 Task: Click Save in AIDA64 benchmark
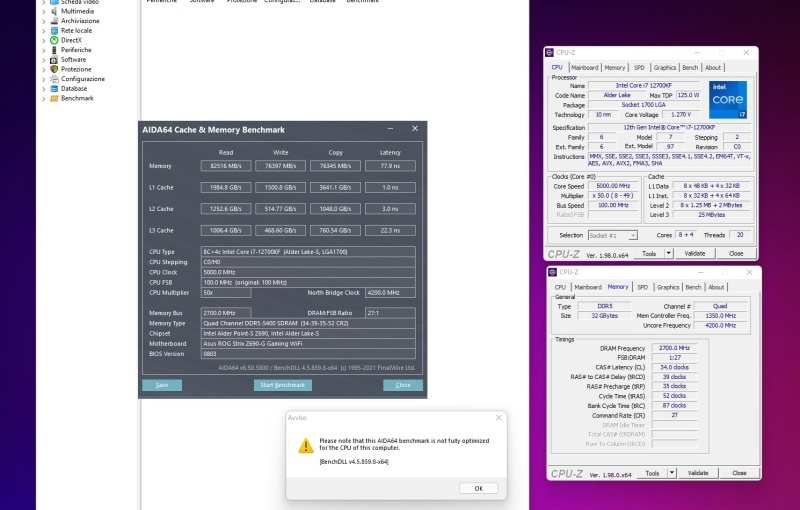pyautogui.click(x=162, y=385)
